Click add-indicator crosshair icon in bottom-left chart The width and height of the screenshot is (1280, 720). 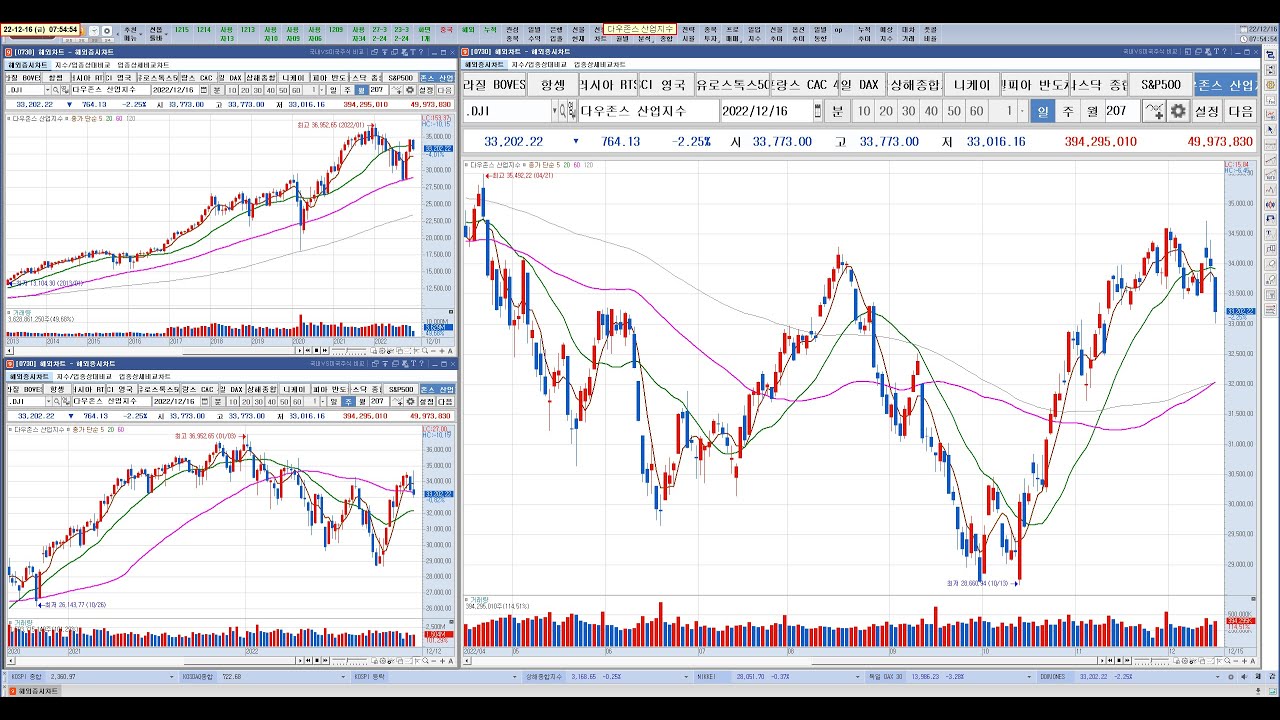tap(397, 402)
